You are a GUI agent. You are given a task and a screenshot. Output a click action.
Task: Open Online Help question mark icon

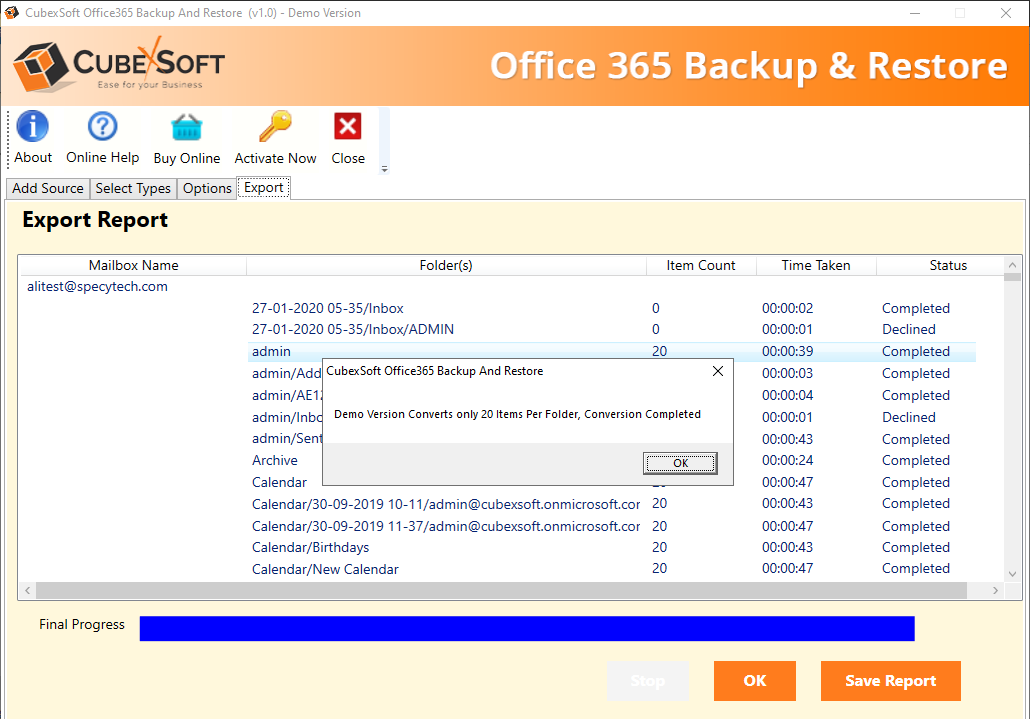(x=102, y=126)
